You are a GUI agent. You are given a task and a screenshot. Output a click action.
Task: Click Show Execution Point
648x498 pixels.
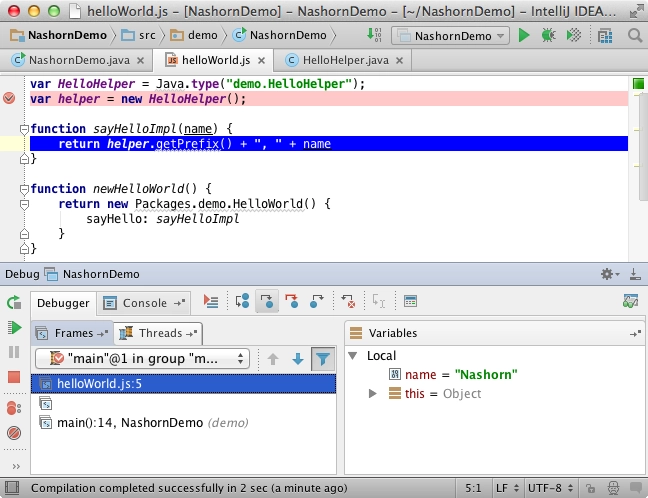211,301
